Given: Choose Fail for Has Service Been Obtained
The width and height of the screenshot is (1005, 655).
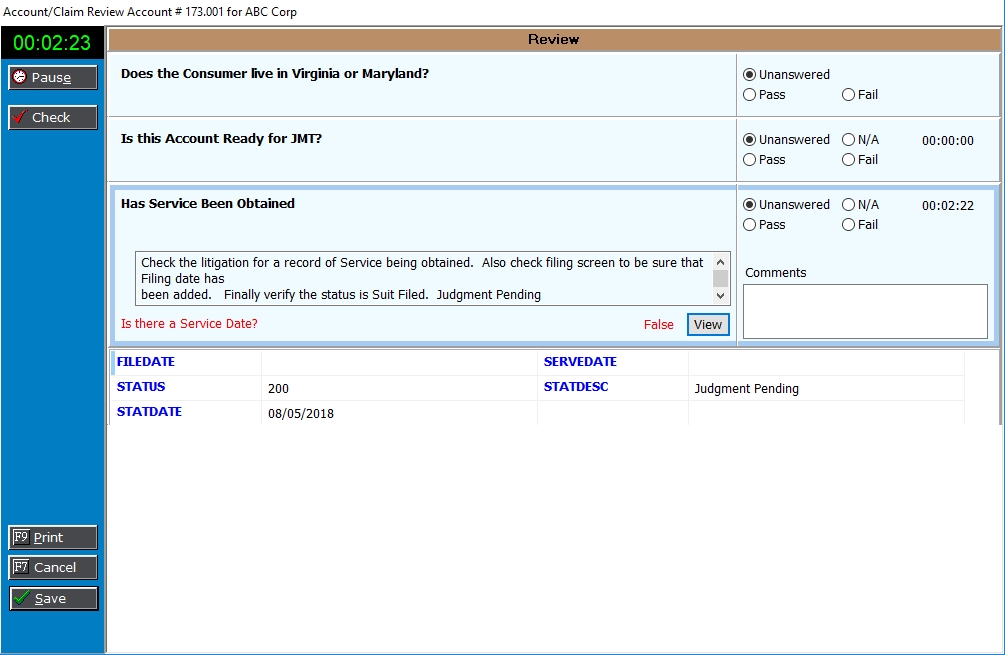Looking at the screenshot, I should [849, 225].
